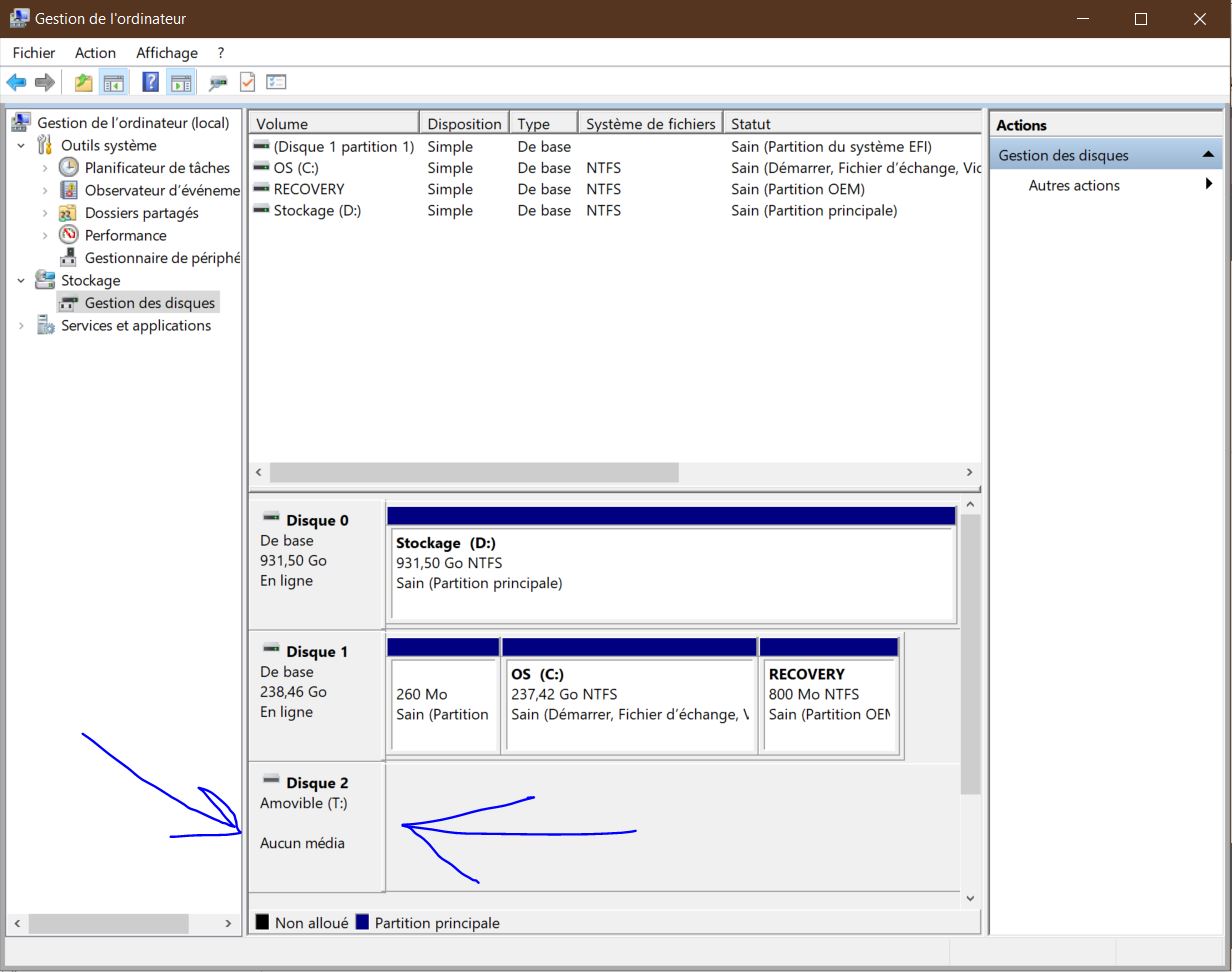The image size is (1232, 972).
Task: Click the checkmark document toolbar icon
Action: pos(247,82)
